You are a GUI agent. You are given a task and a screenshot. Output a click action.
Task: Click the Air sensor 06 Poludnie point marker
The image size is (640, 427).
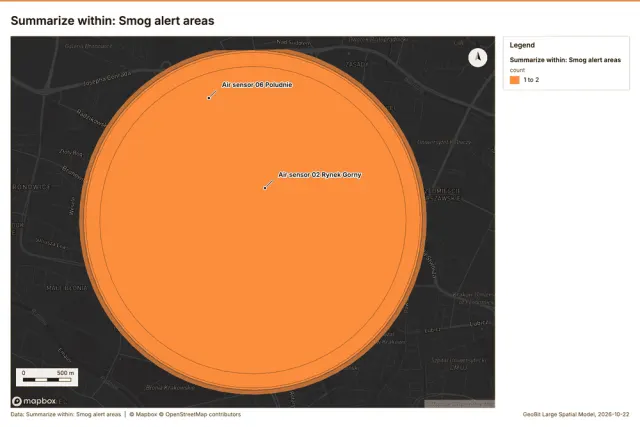tap(209, 98)
